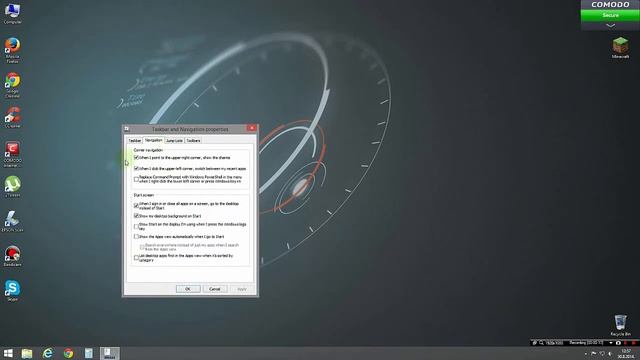Click the Action Center flag tray icon

click(593, 354)
